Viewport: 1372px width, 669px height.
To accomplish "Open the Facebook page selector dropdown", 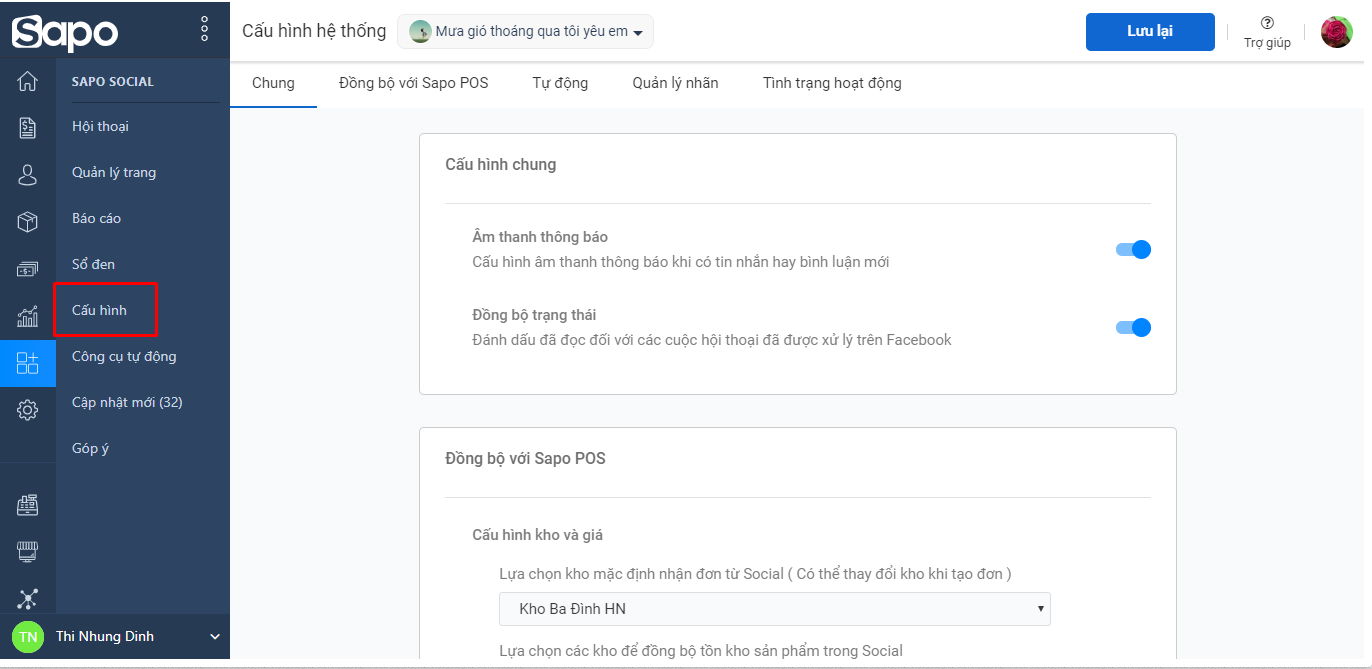I will [x=525, y=32].
